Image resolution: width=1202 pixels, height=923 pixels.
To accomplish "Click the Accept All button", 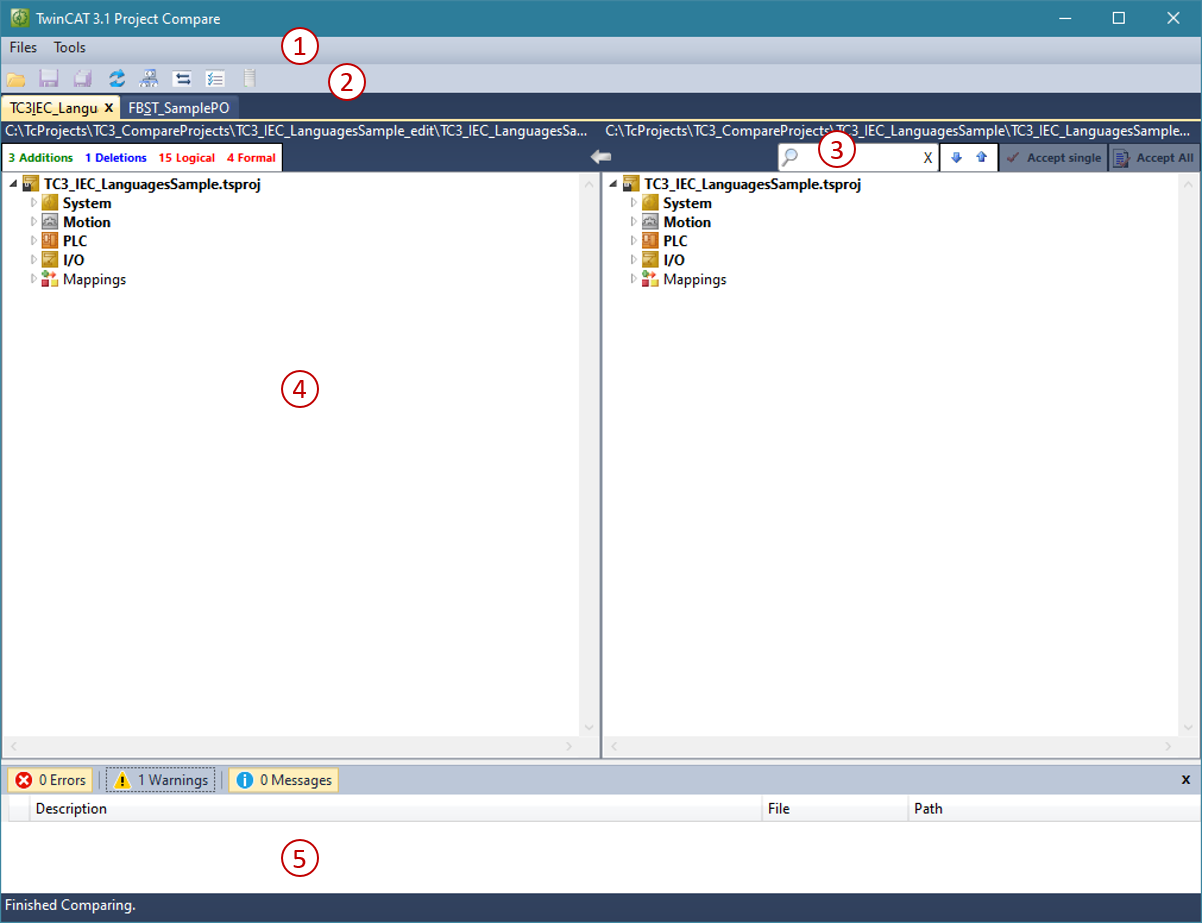I will (1154, 158).
